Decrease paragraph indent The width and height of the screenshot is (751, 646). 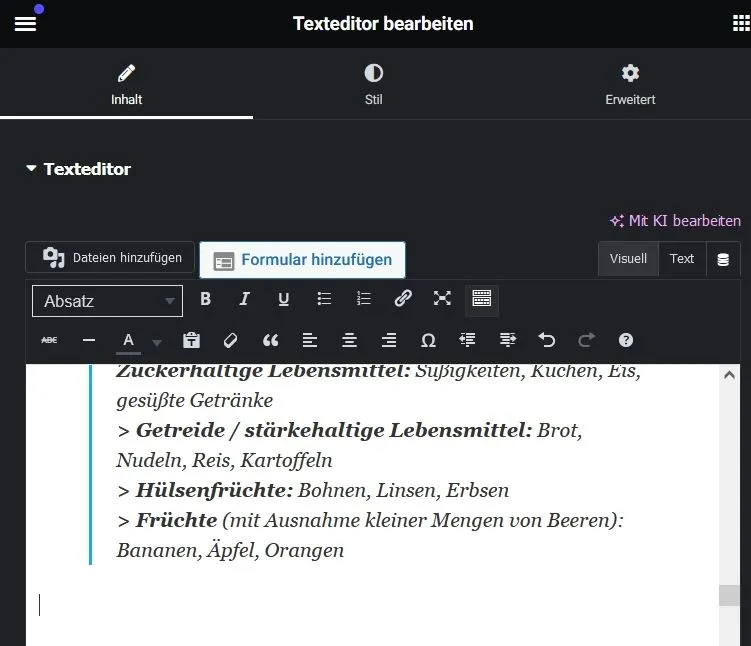[x=467, y=340]
